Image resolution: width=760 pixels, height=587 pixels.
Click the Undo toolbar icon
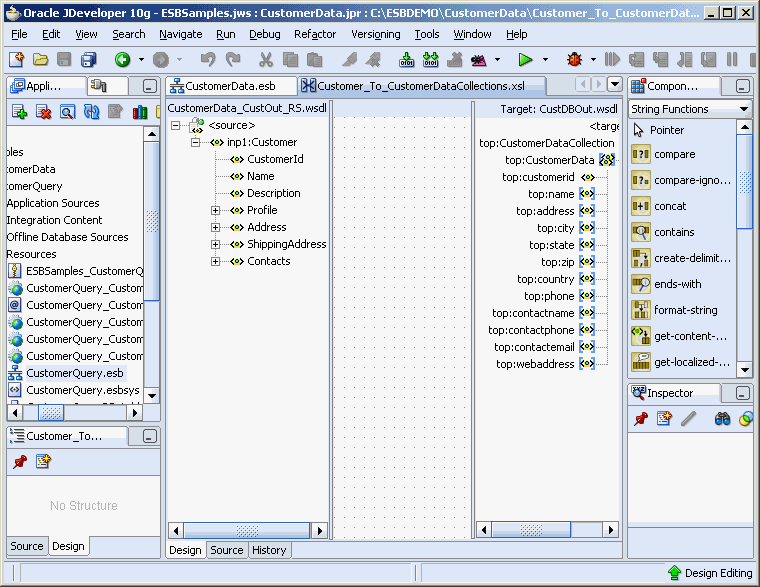[208, 60]
